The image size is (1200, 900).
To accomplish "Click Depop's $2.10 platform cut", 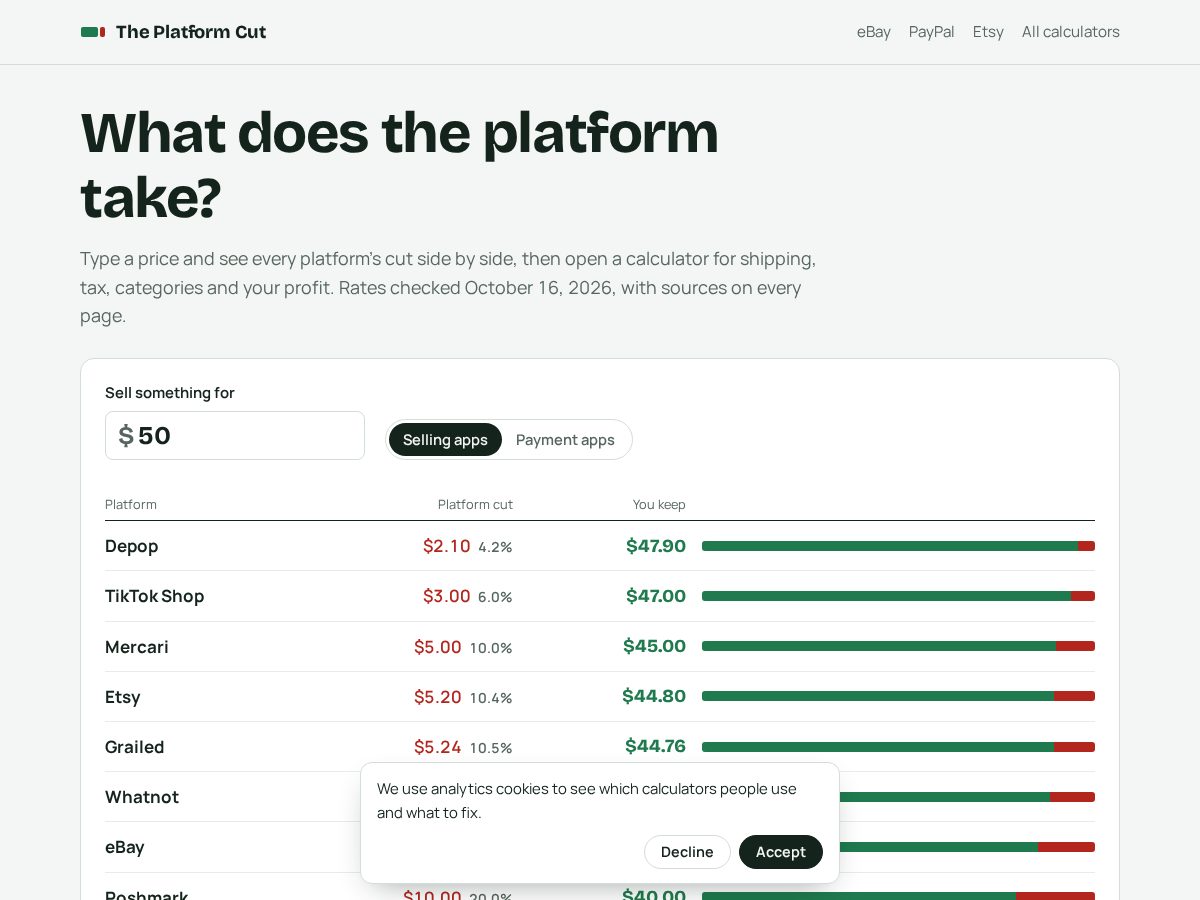I will tap(447, 546).
